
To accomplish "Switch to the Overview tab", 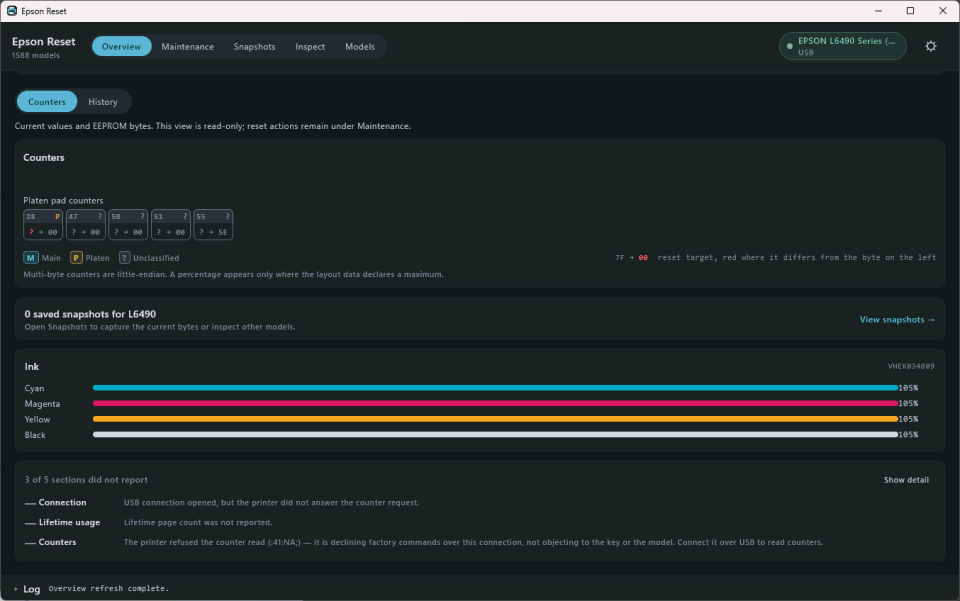I will pos(121,47).
